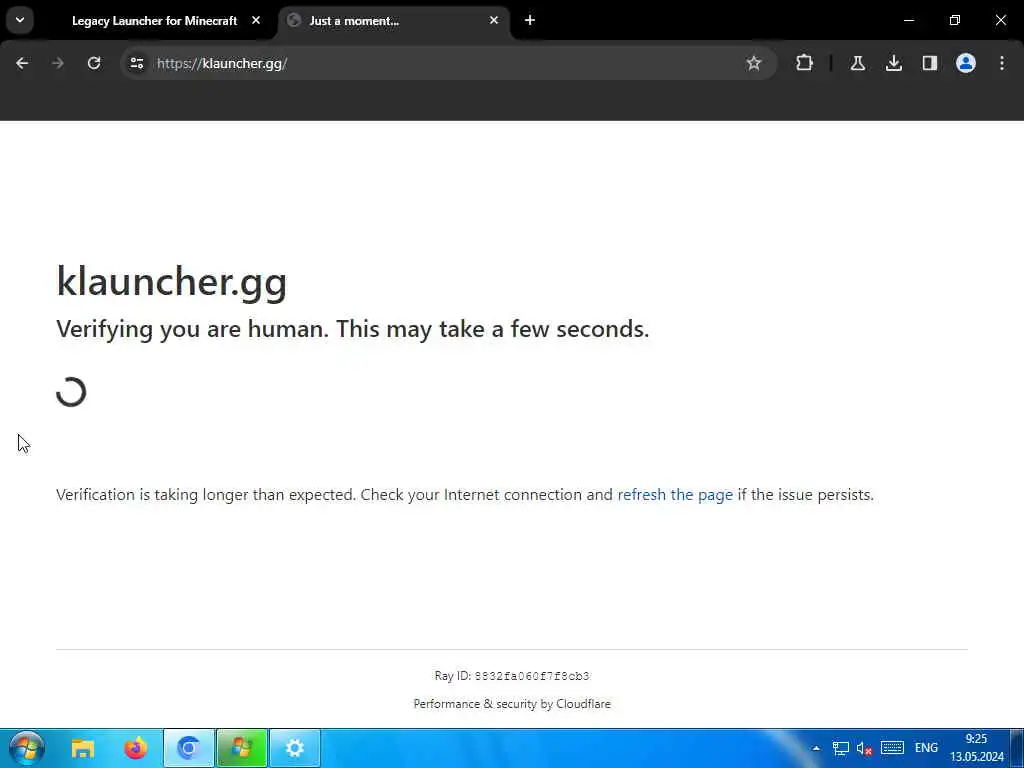Reload the klauncher.gg page
The image size is (1024, 768).
(94, 63)
